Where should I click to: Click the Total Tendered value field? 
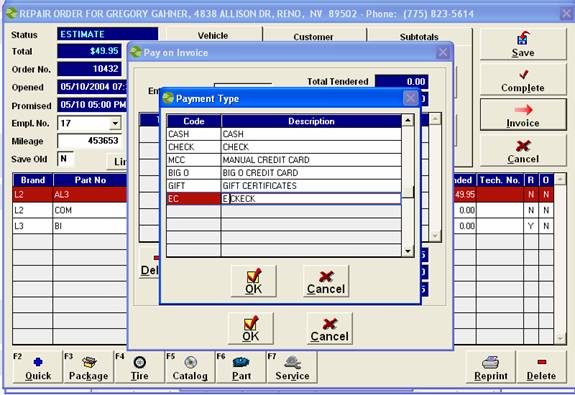click(401, 81)
